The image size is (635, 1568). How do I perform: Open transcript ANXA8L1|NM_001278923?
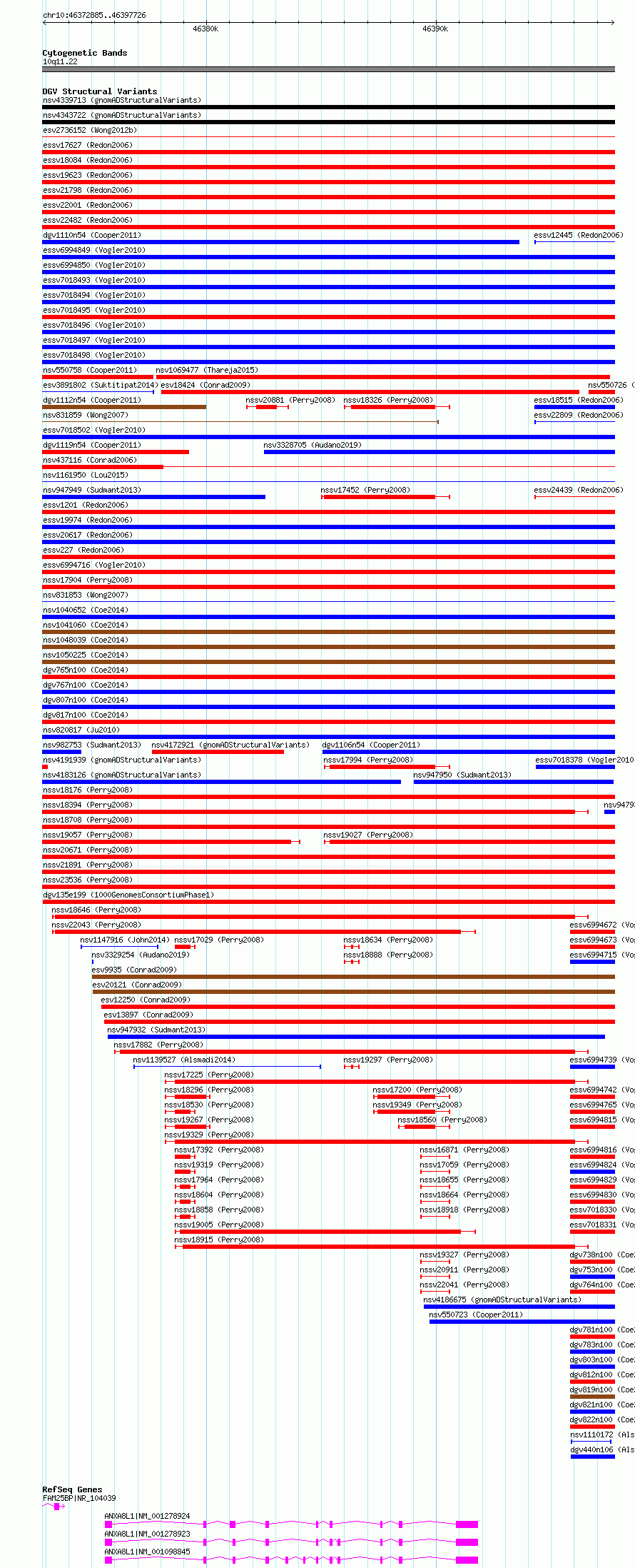click(148, 1534)
